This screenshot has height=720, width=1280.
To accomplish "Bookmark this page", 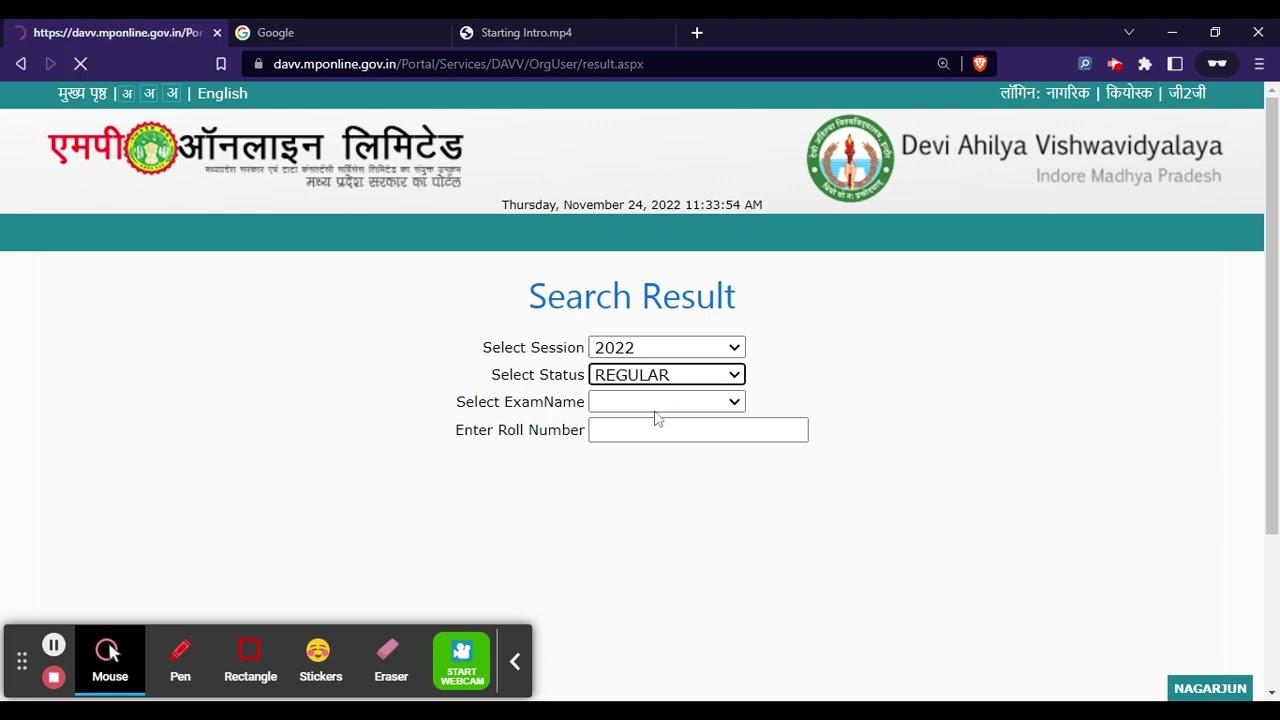I will click(x=221, y=63).
